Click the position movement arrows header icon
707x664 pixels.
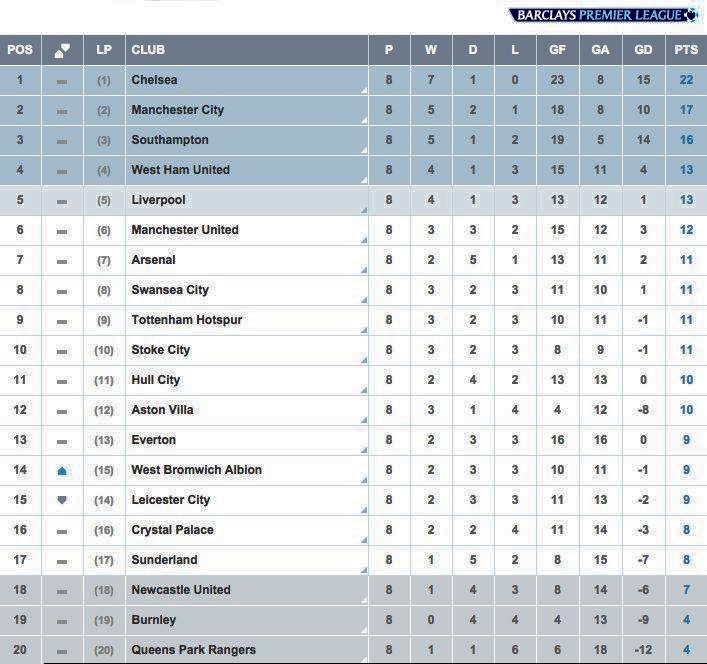point(62,50)
